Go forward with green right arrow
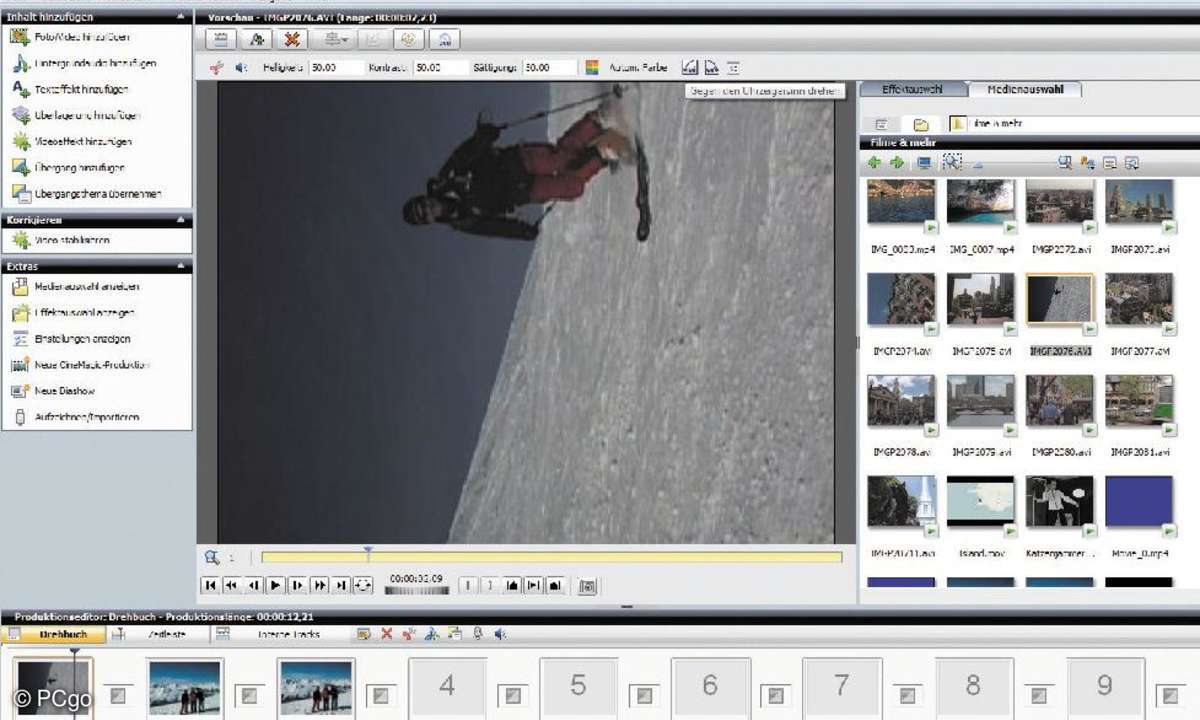Viewport: 1200px width, 720px height. pyautogui.click(x=897, y=162)
